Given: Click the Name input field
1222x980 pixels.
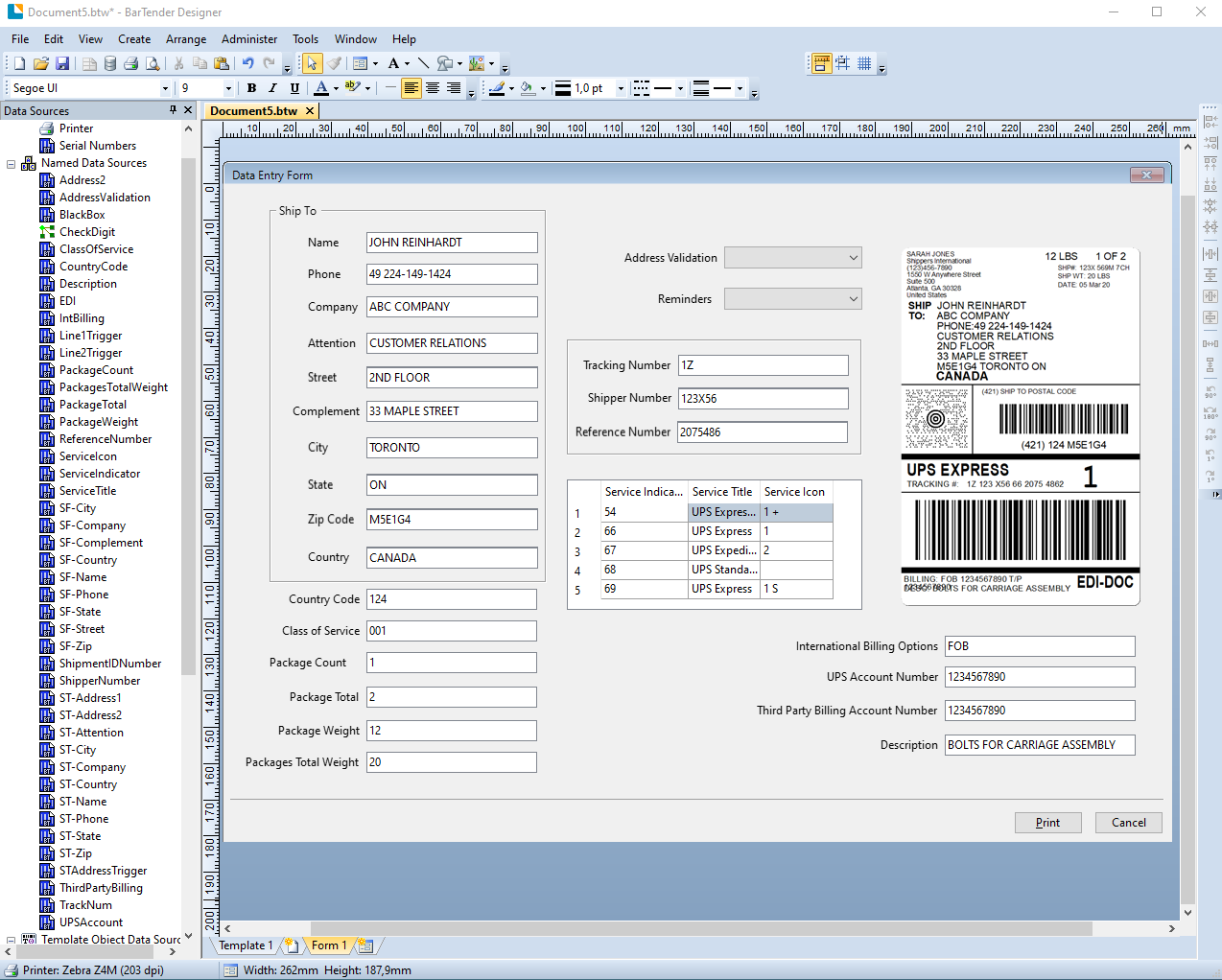Looking at the screenshot, I should tap(452, 243).
